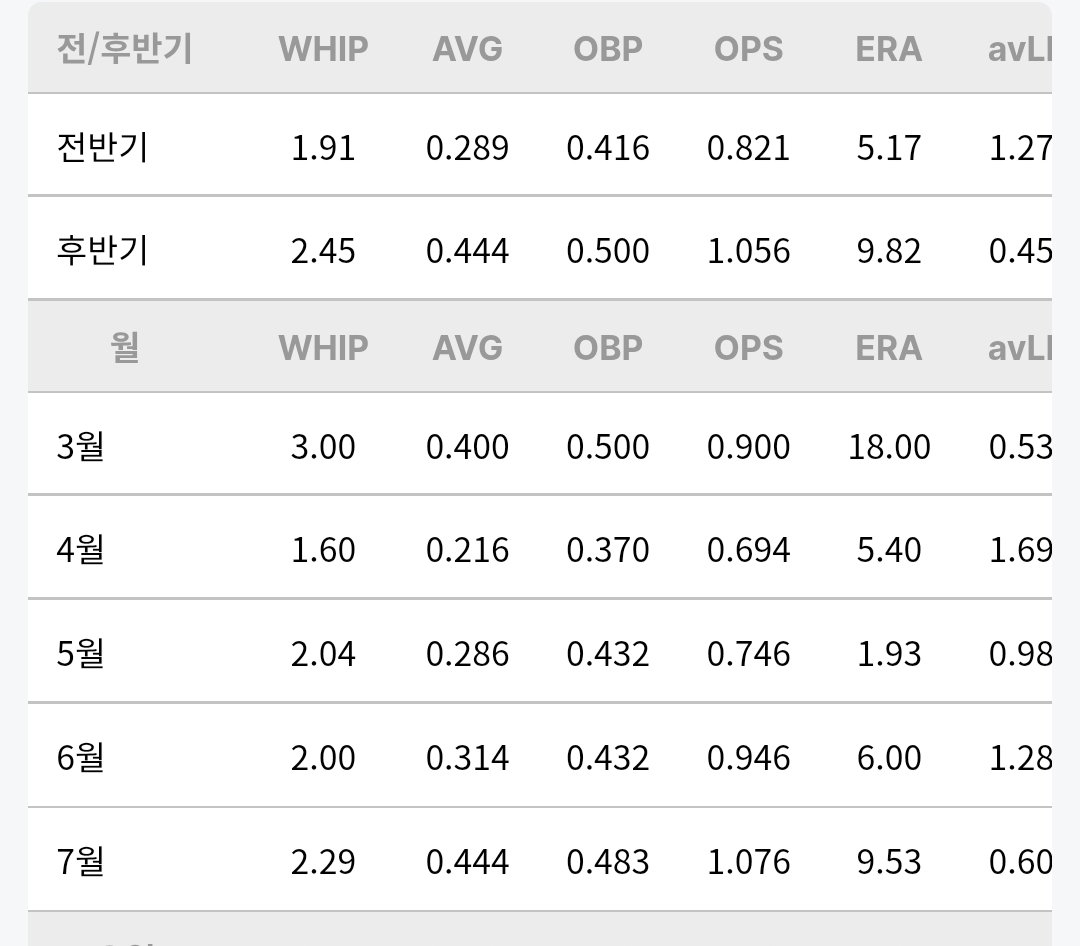Click the 1.93 ERA value for 5월
This screenshot has width=1080, height=946.
pyautogui.click(x=889, y=654)
